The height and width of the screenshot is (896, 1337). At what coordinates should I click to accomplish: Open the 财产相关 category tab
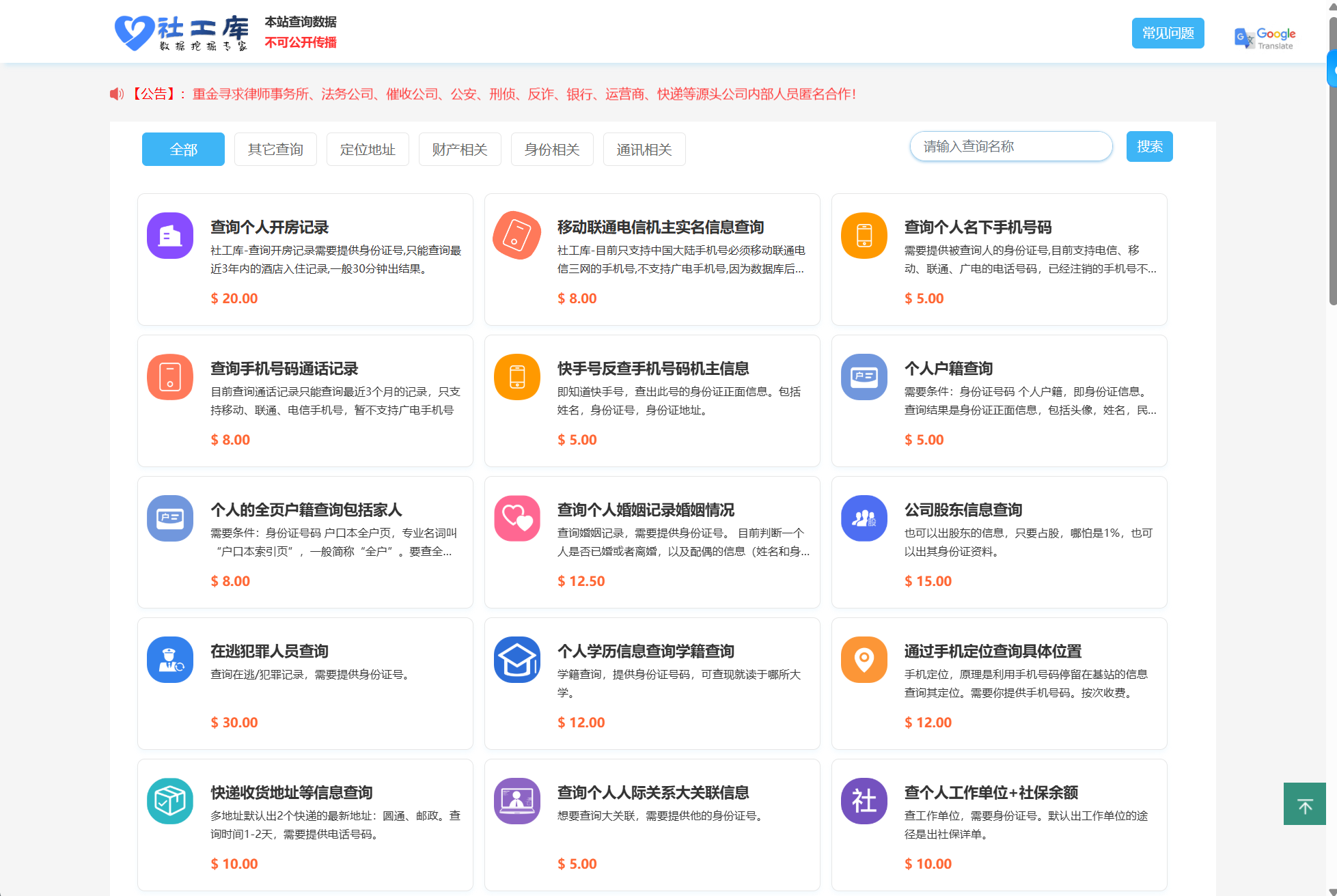[460, 150]
